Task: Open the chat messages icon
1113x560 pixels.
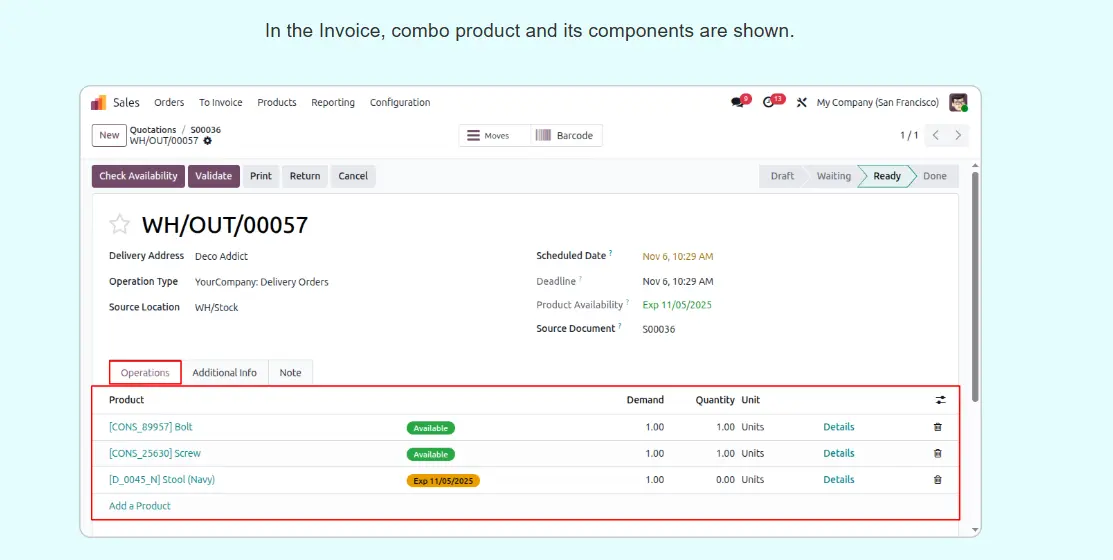Action: point(738,102)
